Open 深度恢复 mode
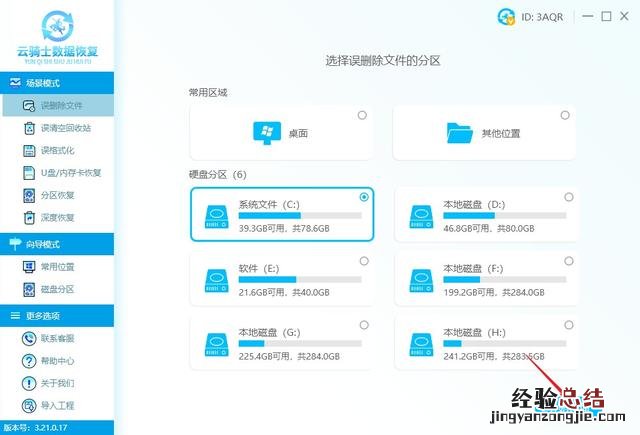Viewport: 640px width, 435px height. pos(58,218)
